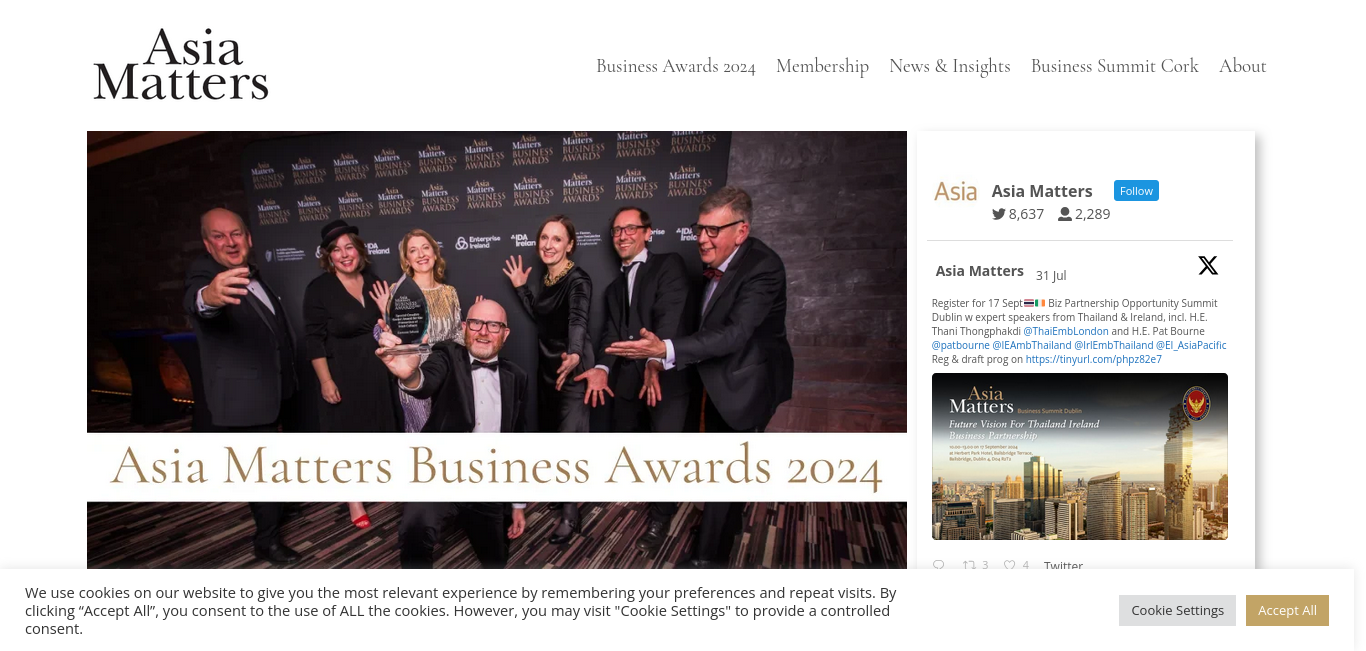The image size is (1366, 651).
Task: Go to News & Insights
Action: pos(950,66)
